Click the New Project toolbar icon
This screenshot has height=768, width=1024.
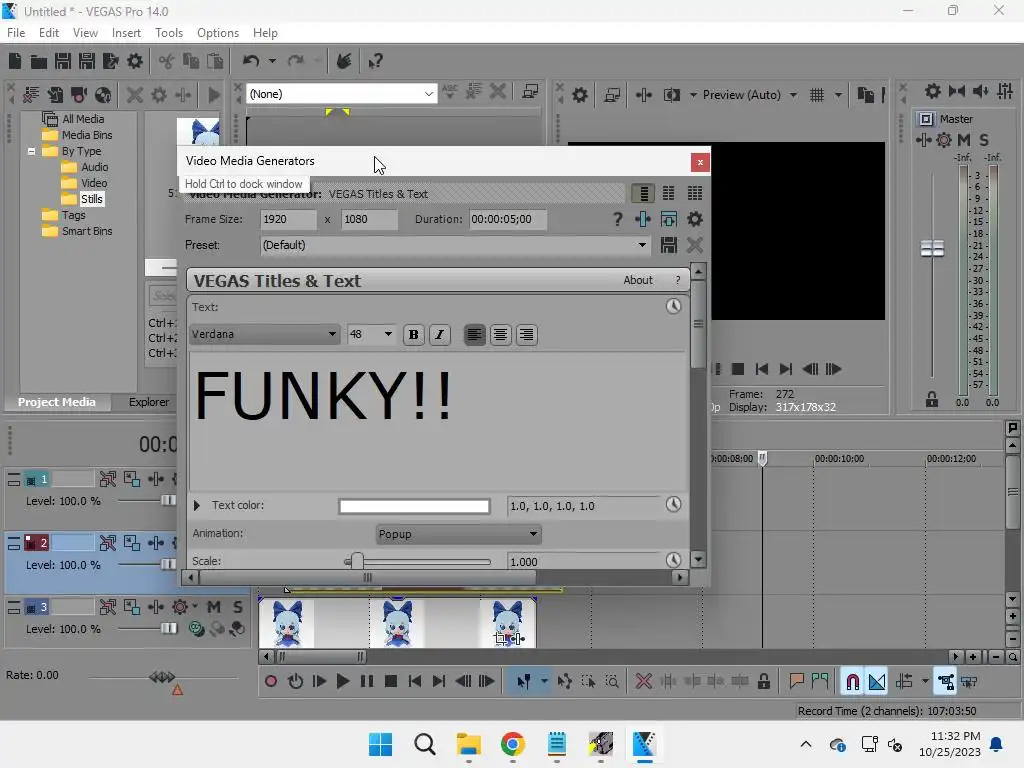(15, 61)
